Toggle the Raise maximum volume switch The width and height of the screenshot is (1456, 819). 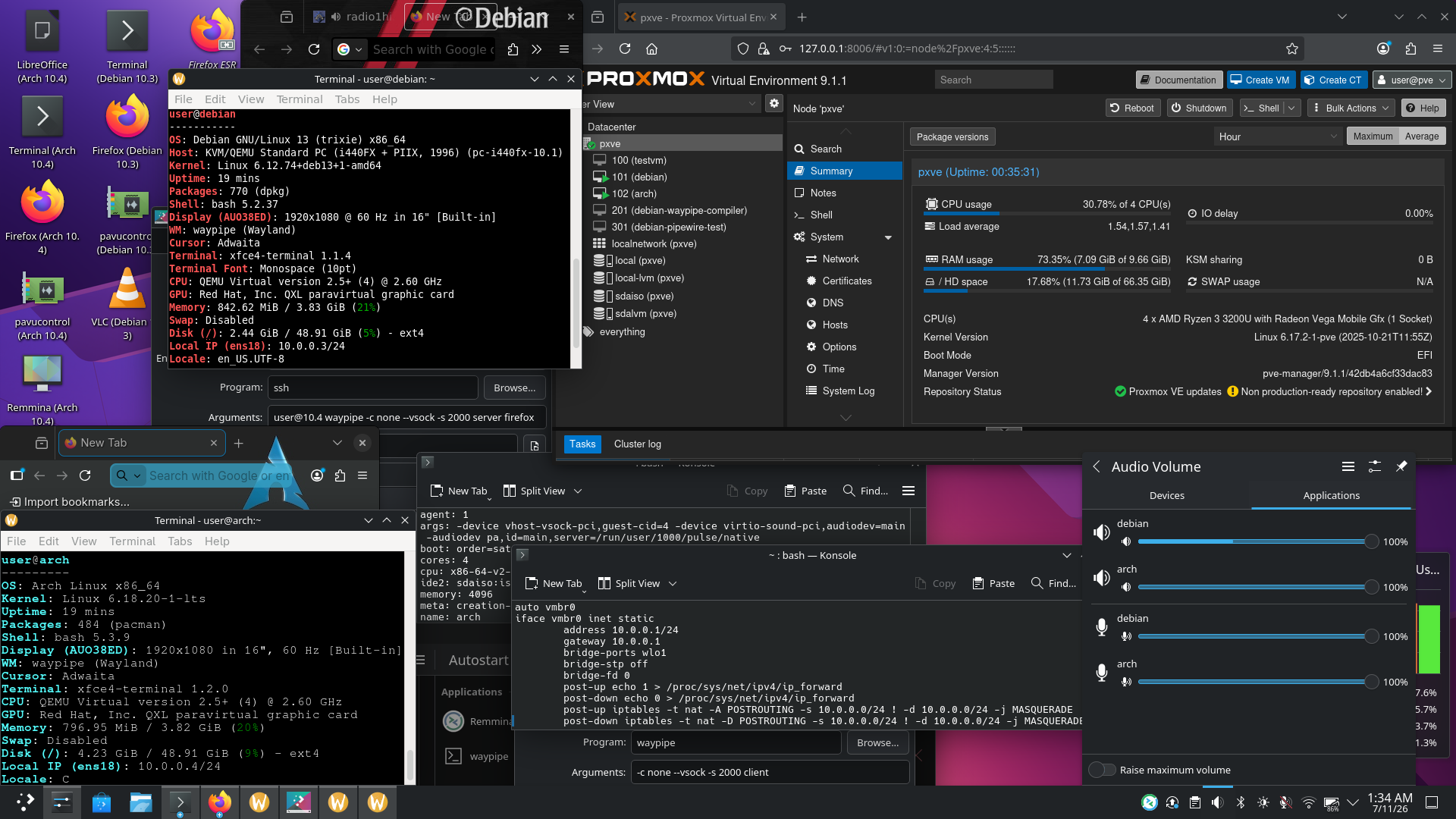click(x=1103, y=770)
